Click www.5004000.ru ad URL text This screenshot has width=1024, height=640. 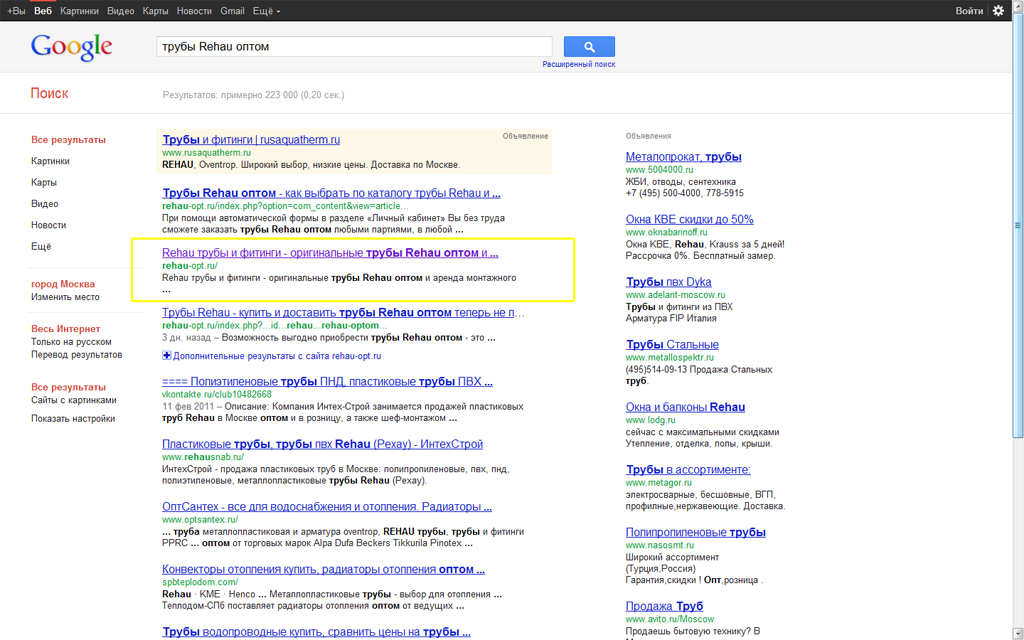[660, 170]
